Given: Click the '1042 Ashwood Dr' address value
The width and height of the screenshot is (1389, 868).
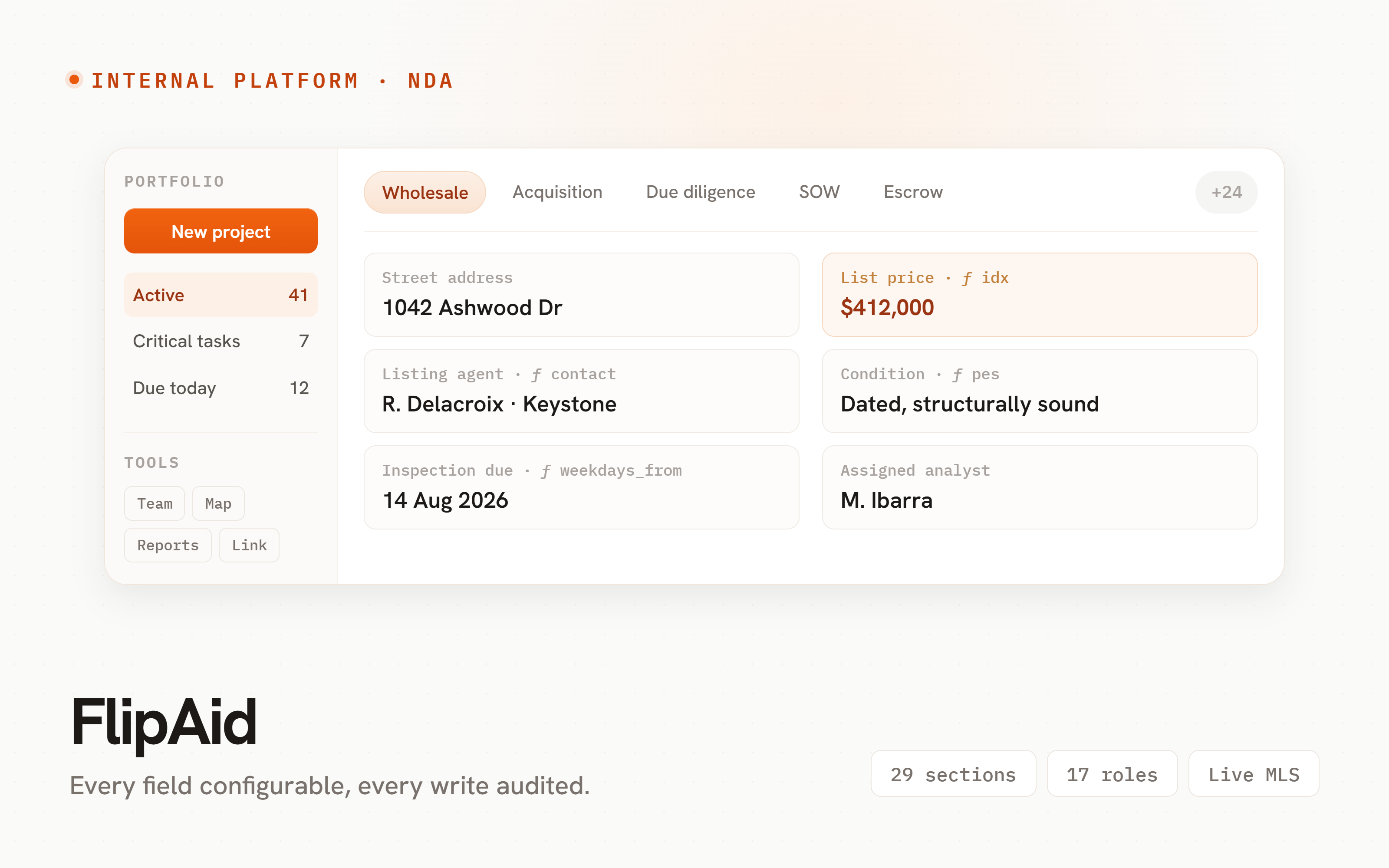Looking at the screenshot, I should click(472, 308).
